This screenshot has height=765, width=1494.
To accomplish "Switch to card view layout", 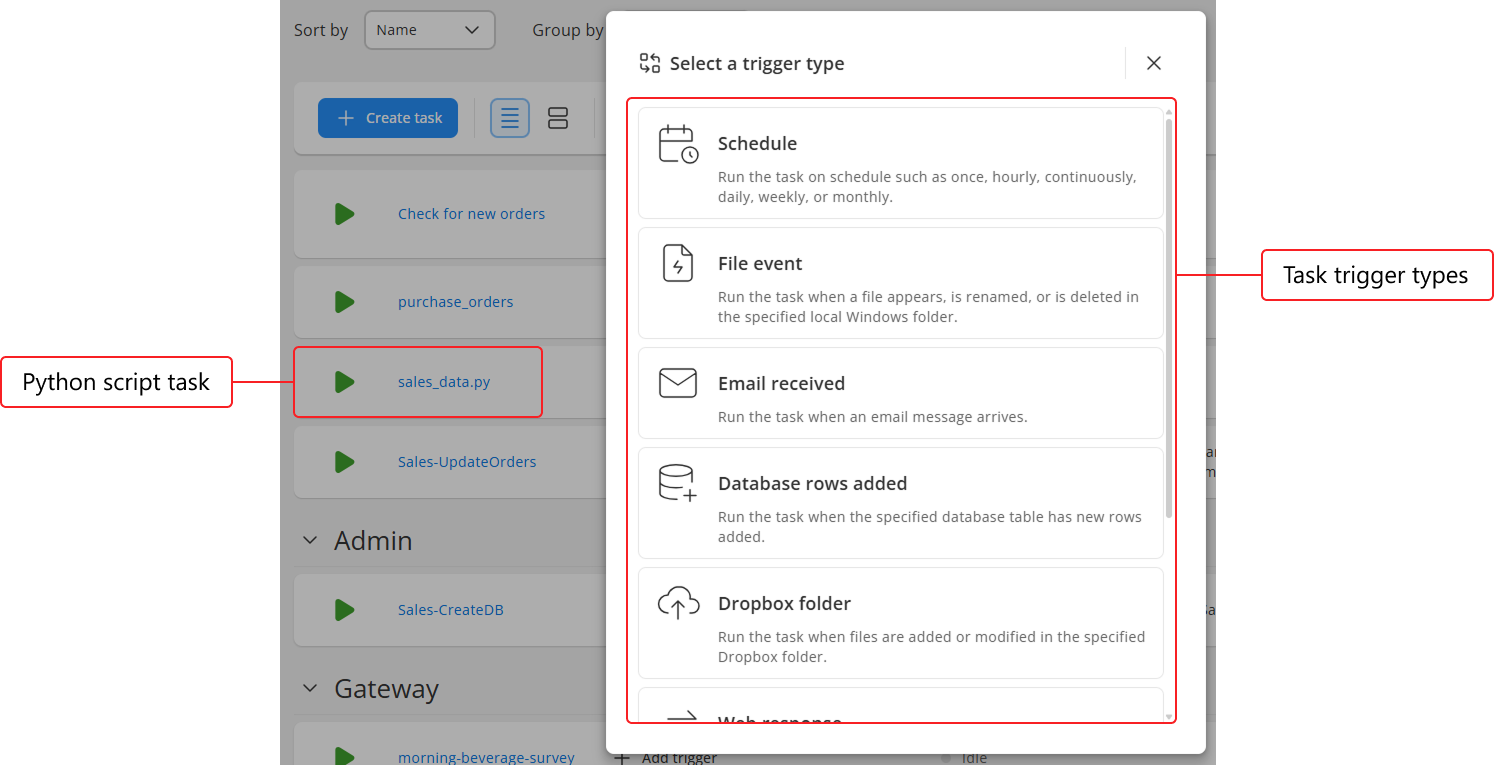I will tap(558, 118).
